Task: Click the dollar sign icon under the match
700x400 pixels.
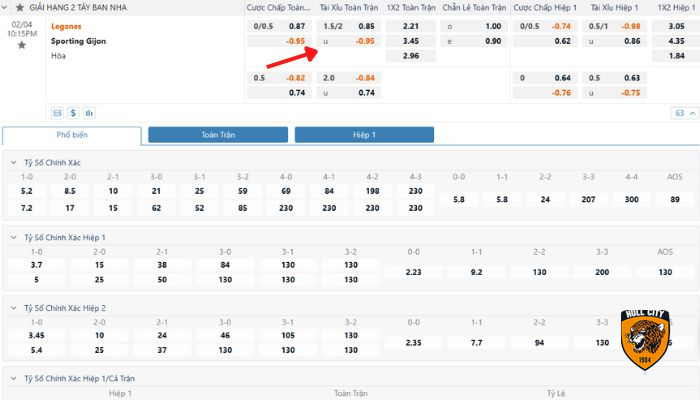Action: tap(73, 113)
